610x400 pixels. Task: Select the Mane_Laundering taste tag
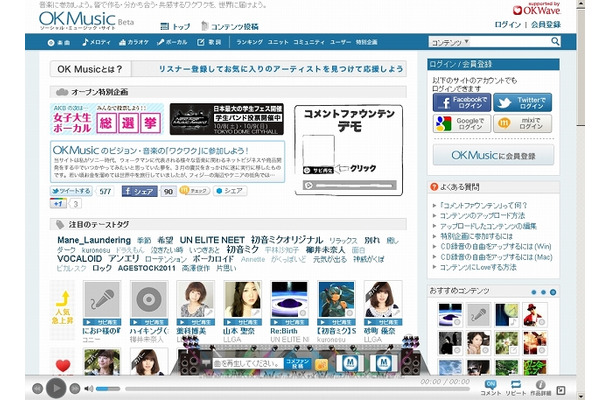tap(94, 240)
